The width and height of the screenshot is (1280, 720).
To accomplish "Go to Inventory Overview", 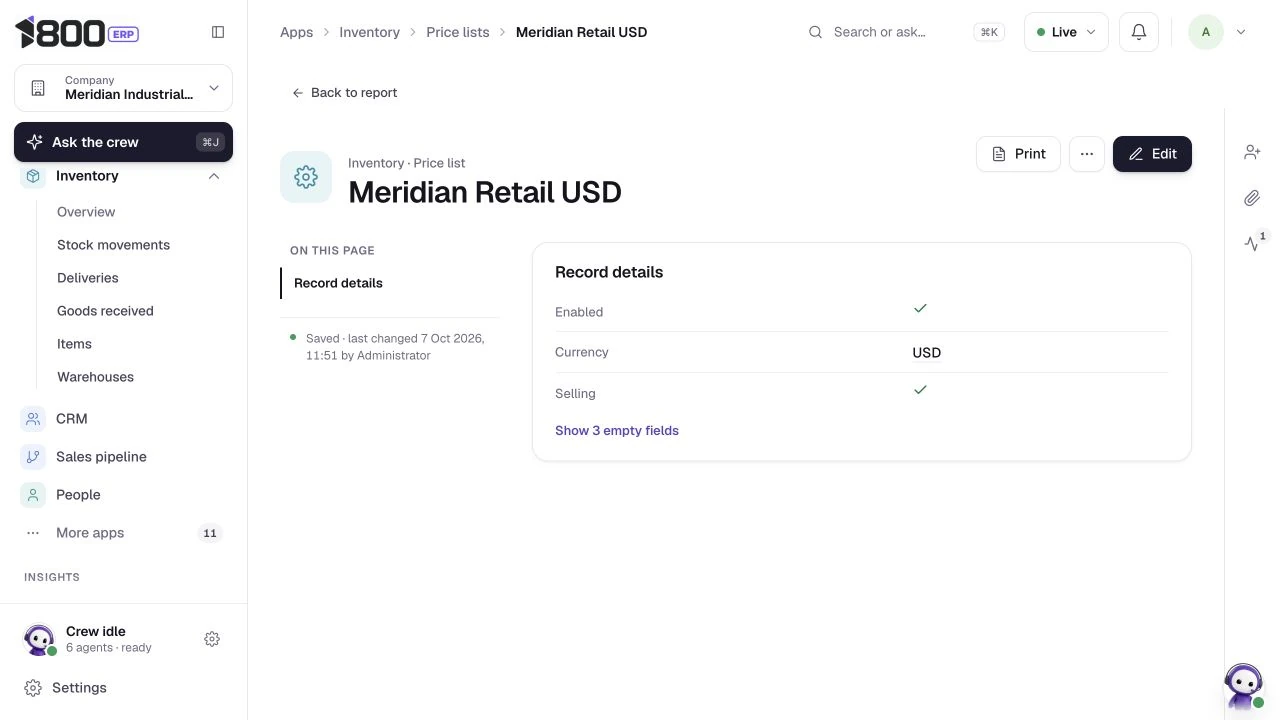I will tap(86, 212).
